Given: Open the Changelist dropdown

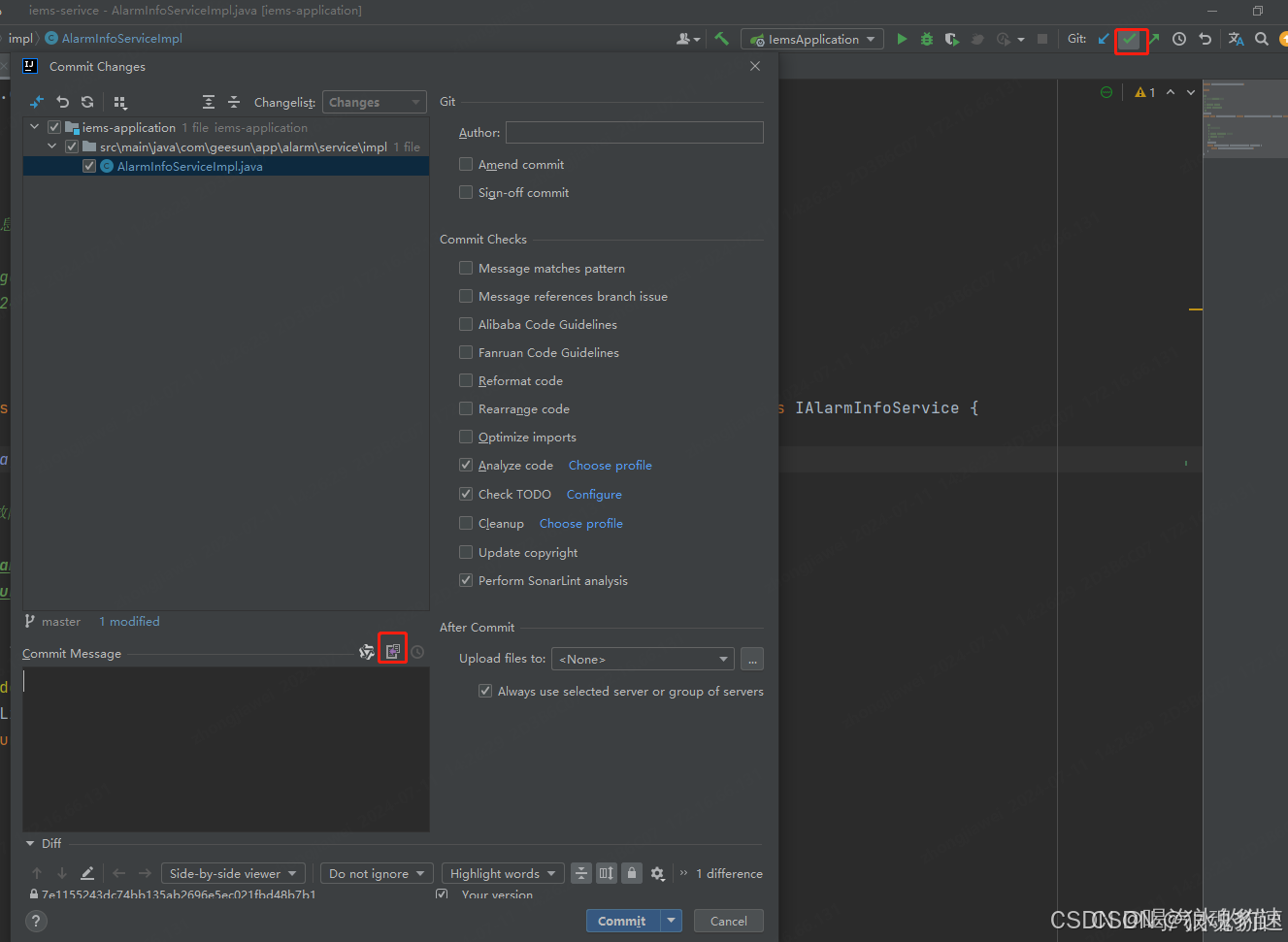Looking at the screenshot, I should (375, 102).
